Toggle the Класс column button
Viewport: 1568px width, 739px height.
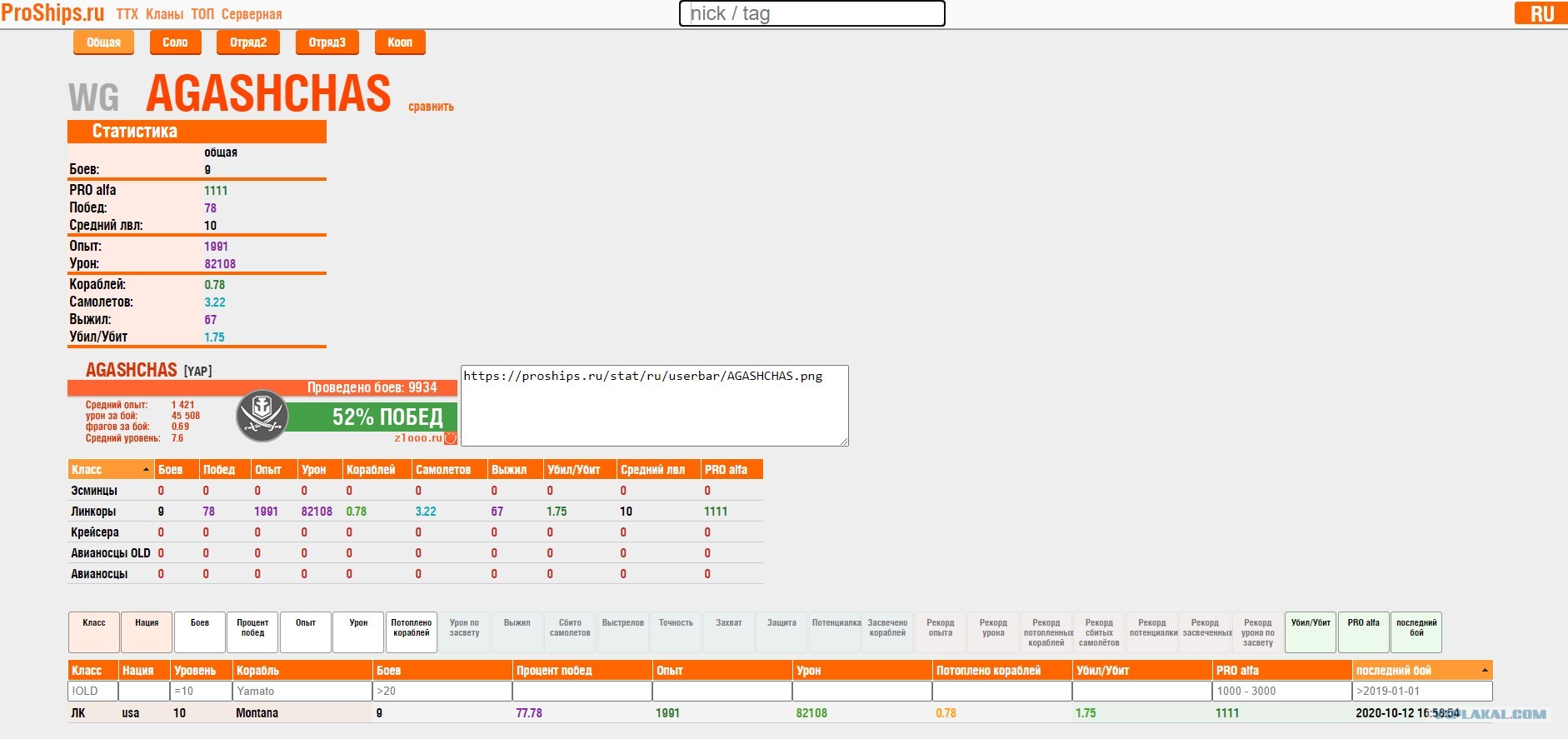tap(94, 632)
